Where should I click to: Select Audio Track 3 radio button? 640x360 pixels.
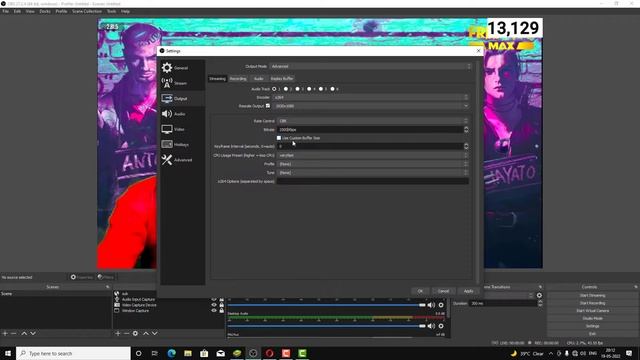click(298, 89)
